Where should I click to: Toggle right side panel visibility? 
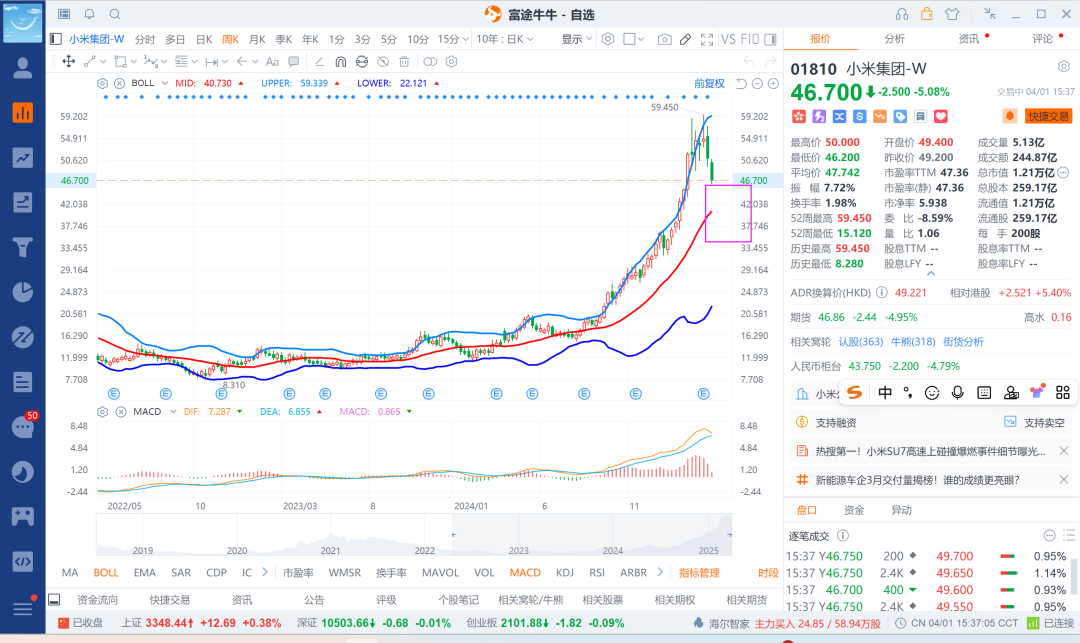click(771, 39)
